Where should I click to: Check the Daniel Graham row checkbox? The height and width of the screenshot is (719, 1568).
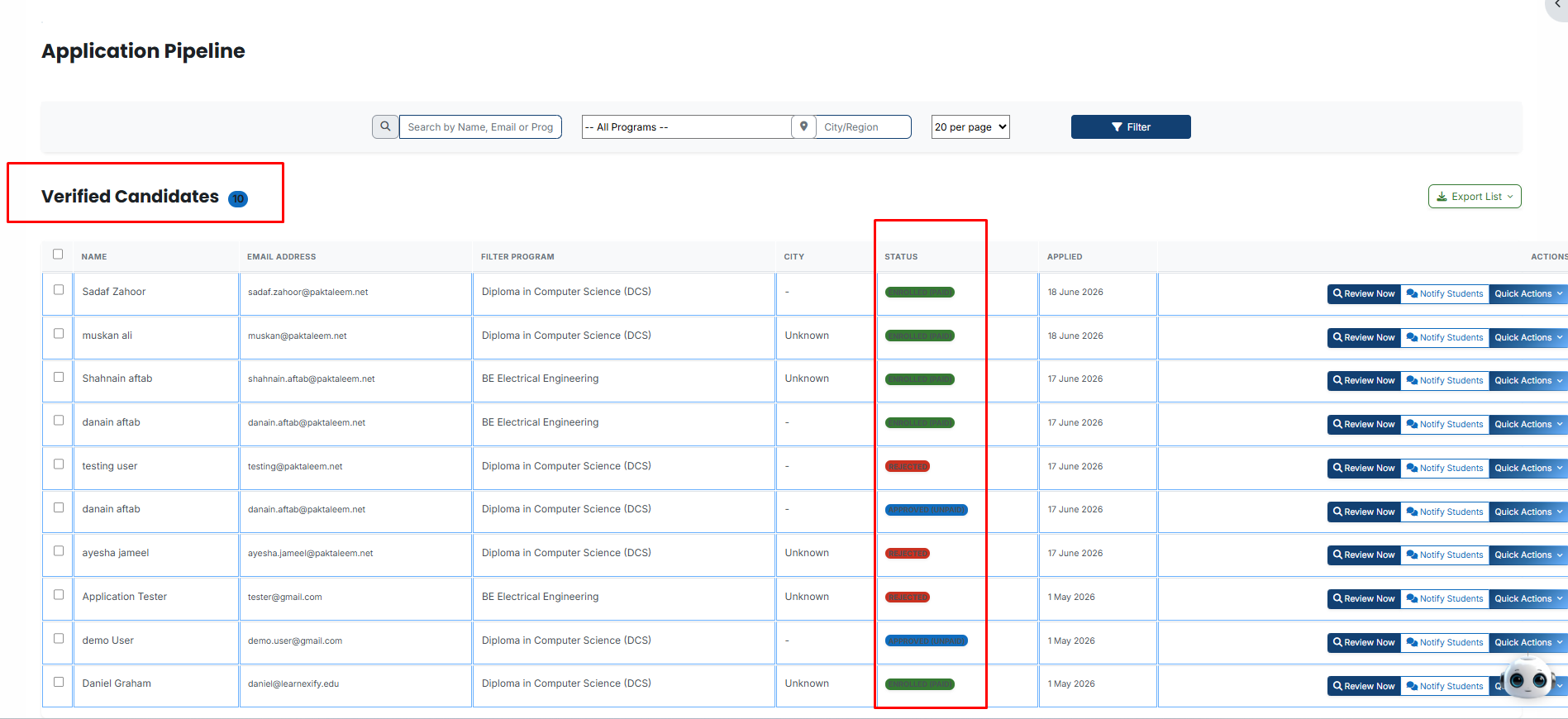pos(59,683)
